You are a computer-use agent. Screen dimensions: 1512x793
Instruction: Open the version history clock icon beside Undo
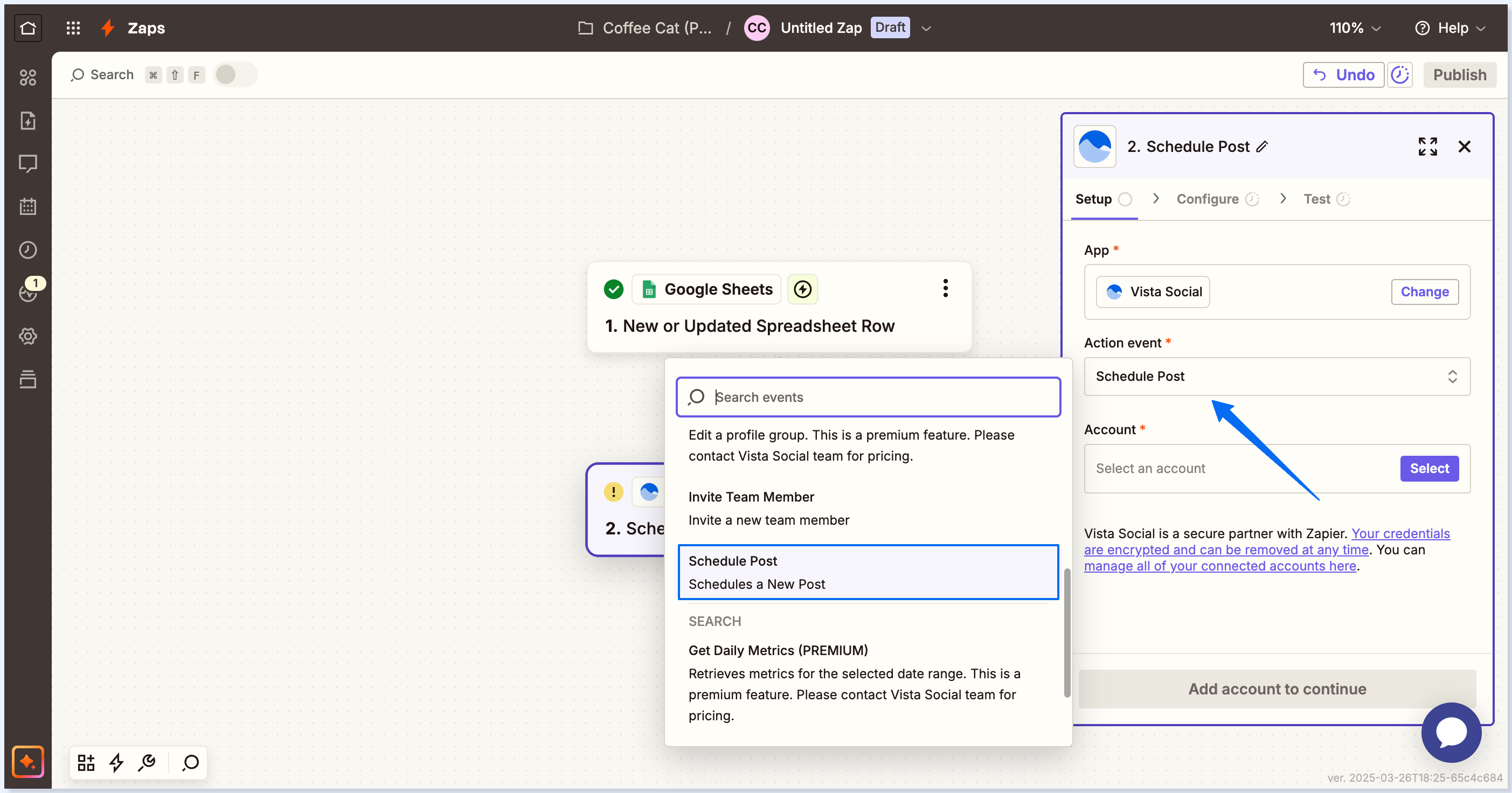pos(1400,74)
